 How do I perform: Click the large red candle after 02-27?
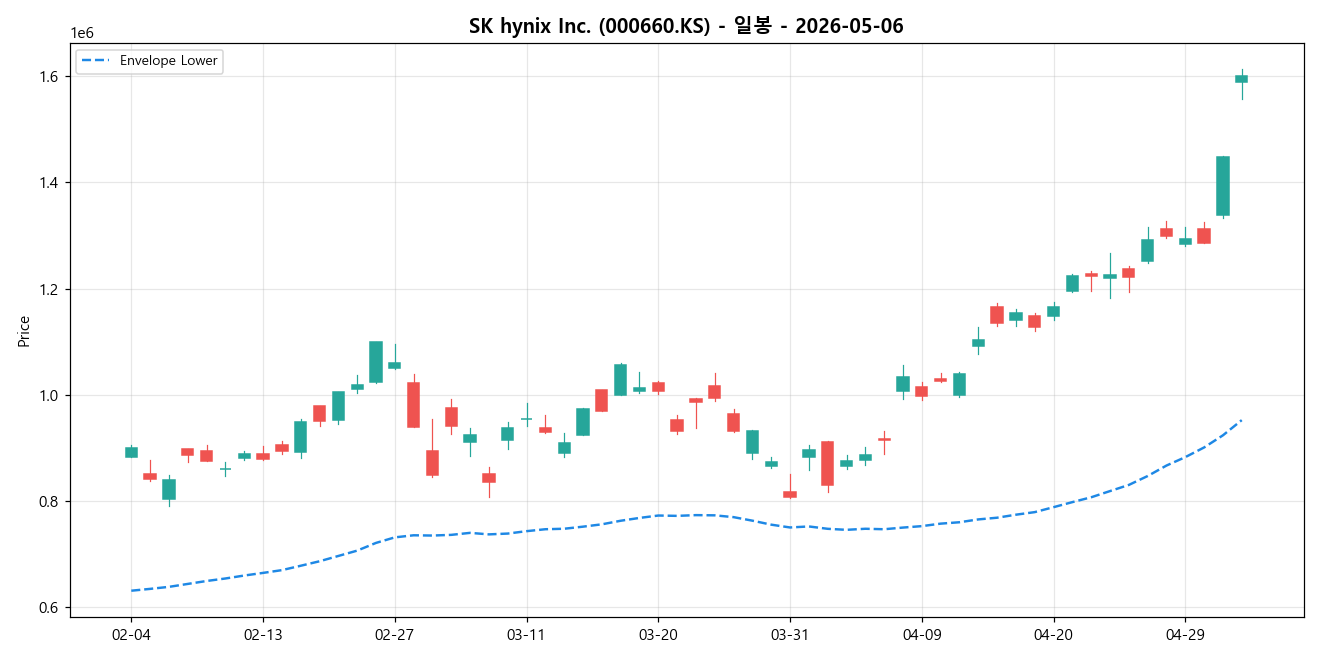(x=413, y=404)
